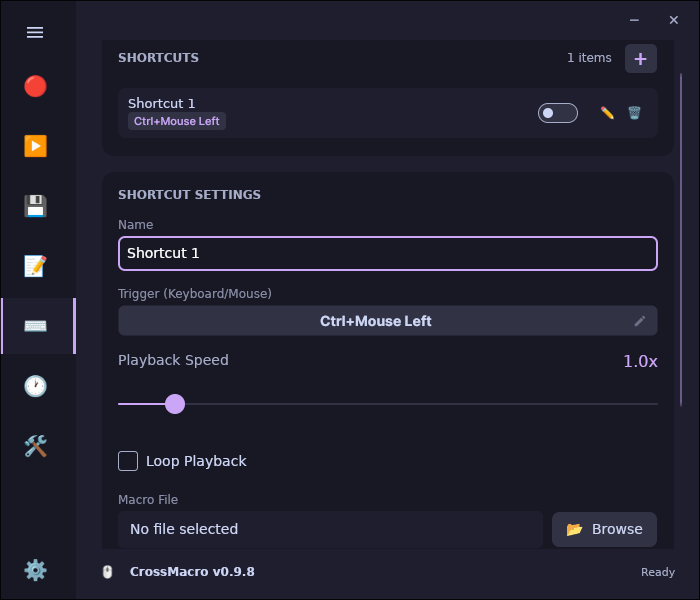
Task: Toggle the Shortcut 1 enable switch
Action: [x=558, y=113]
